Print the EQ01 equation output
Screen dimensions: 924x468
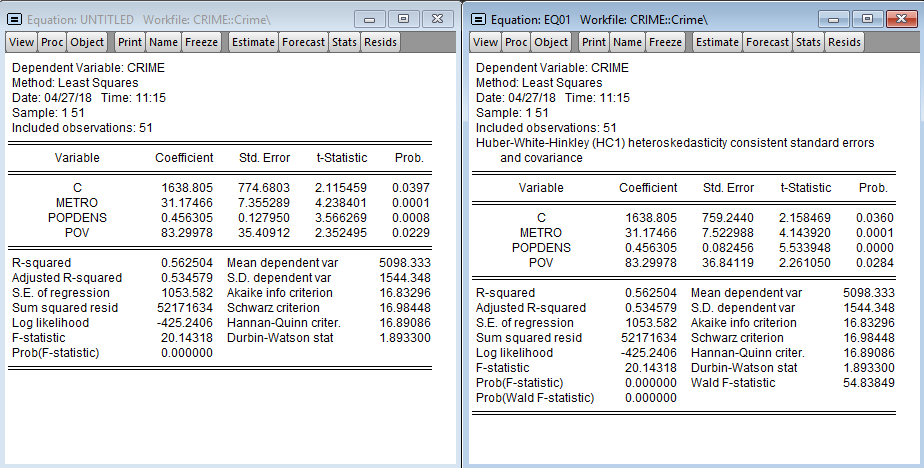(x=593, y=42)
